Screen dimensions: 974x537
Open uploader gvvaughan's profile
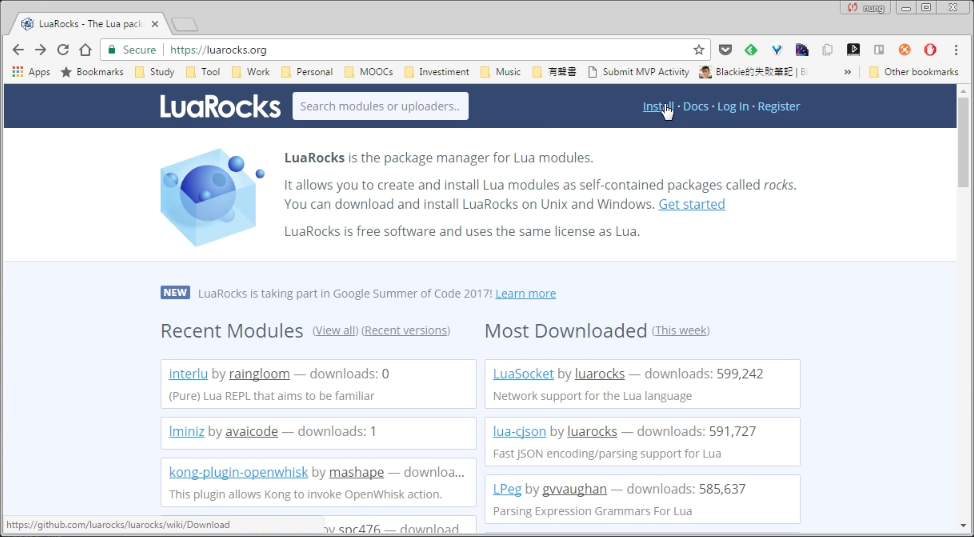tap(575, 489)
